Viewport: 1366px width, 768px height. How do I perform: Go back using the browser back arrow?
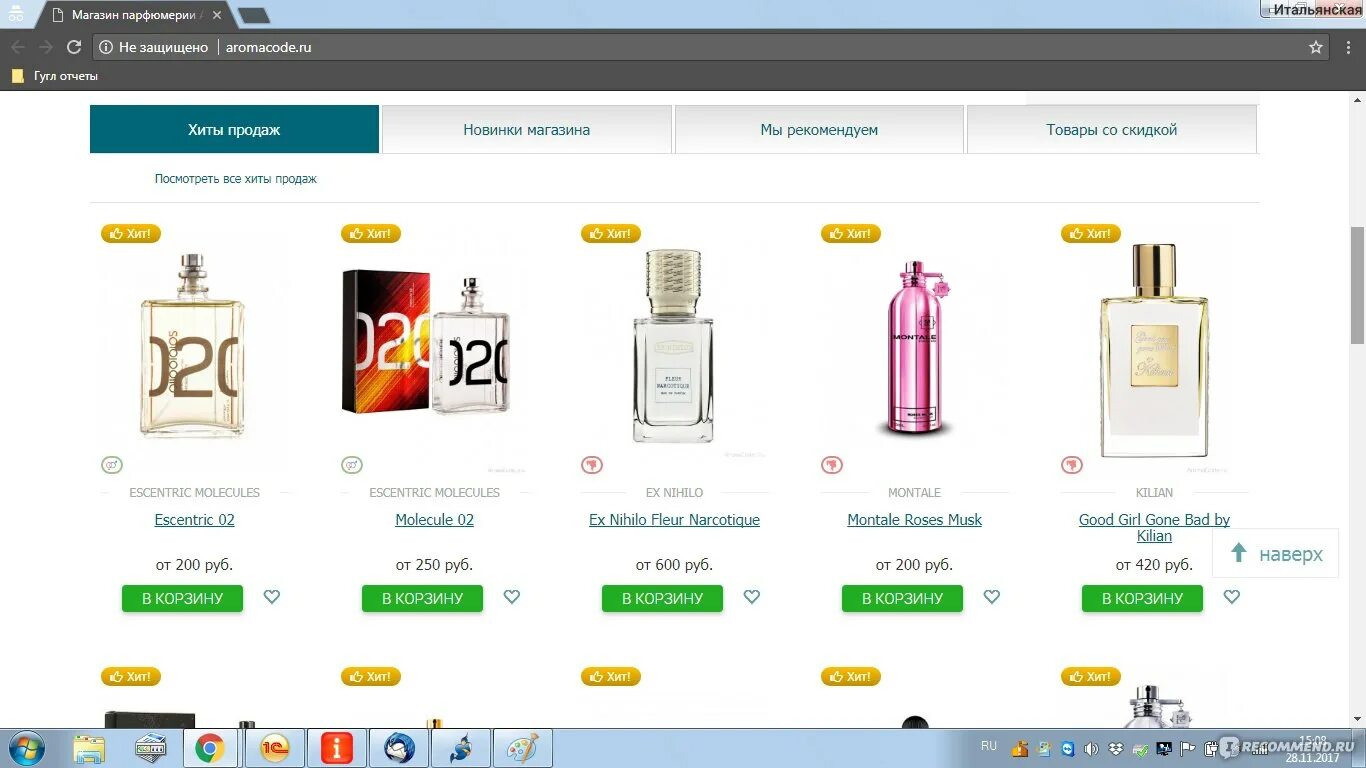[18, 47]
